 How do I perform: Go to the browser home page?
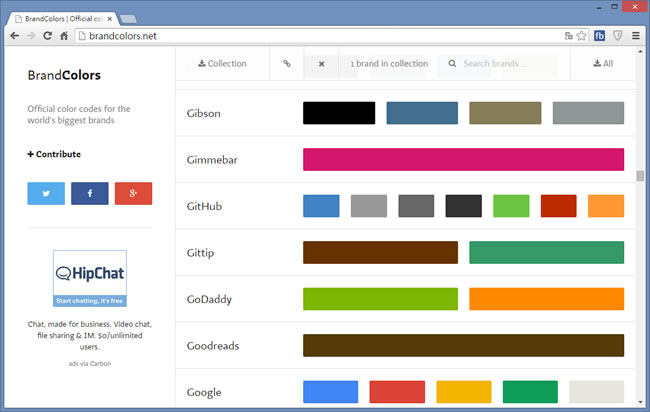click(x=64, y=36)
